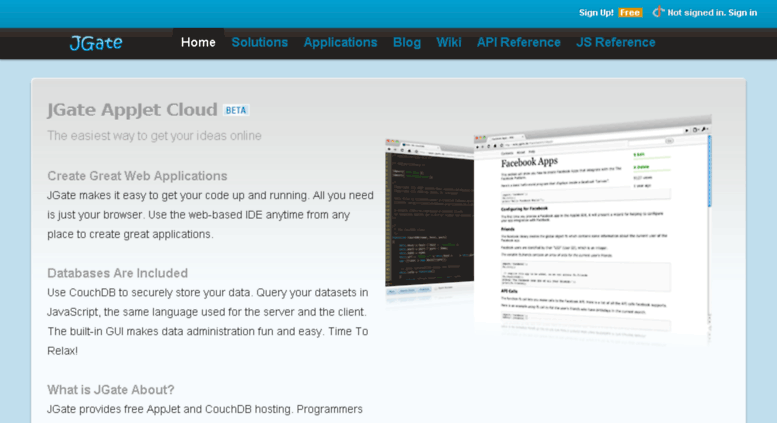Open the Applications page
The image size is (777, 423).
pos(340,43)
